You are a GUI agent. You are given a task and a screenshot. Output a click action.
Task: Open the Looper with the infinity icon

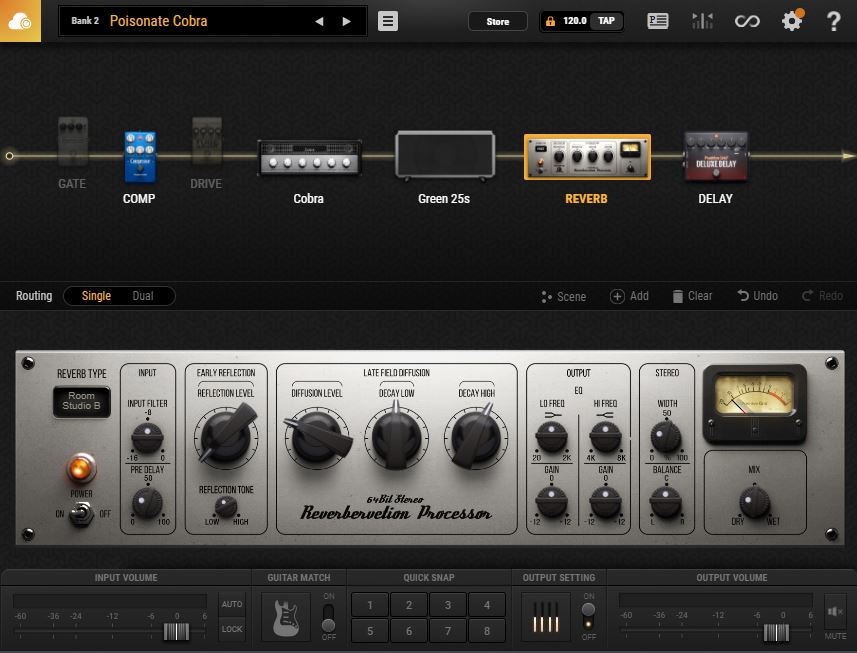(748, 20)
